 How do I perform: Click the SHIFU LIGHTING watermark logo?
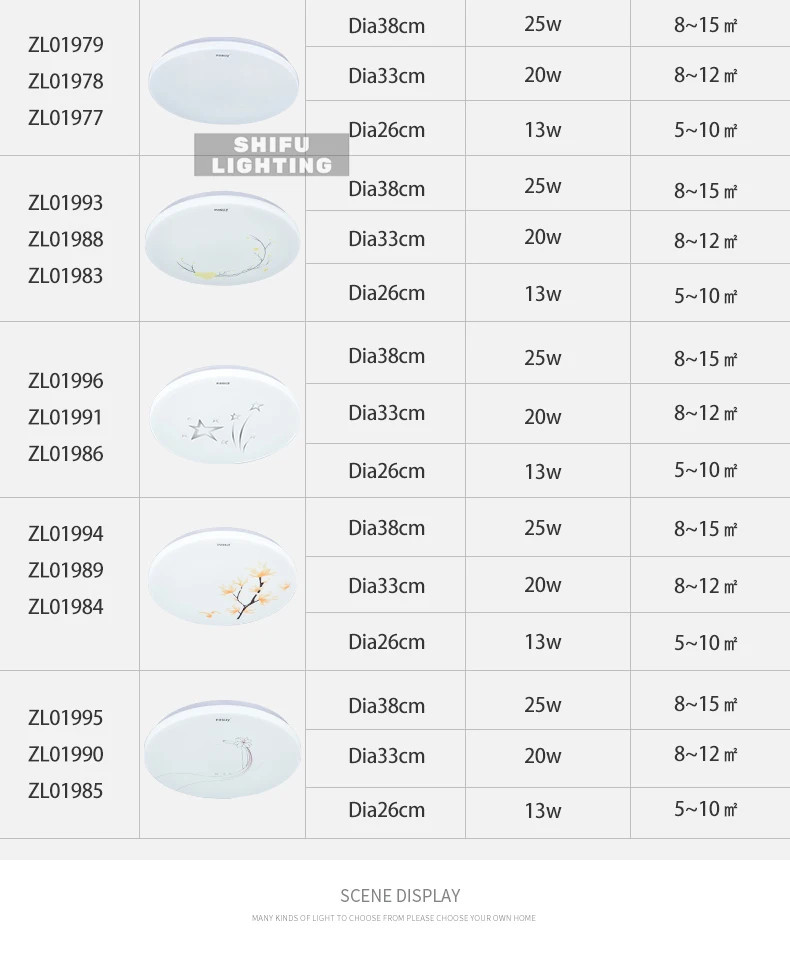tap(271, 154)
